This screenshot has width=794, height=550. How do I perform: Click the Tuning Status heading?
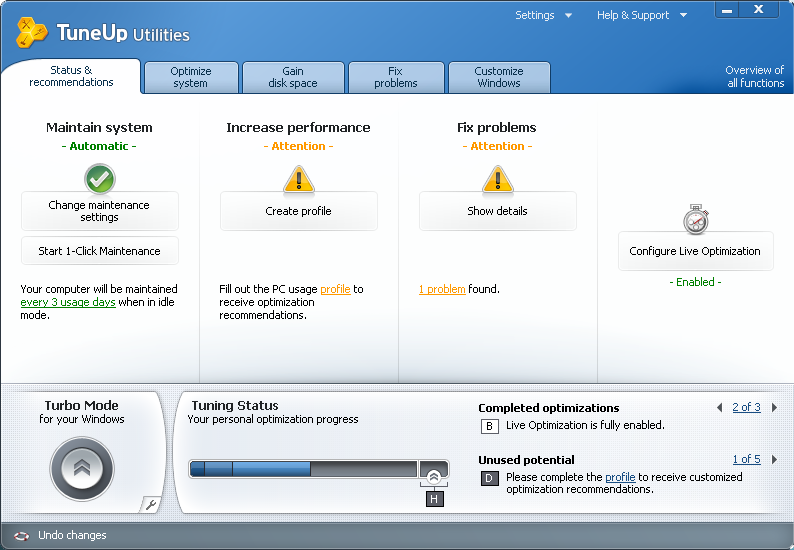[x=235, y=406]
